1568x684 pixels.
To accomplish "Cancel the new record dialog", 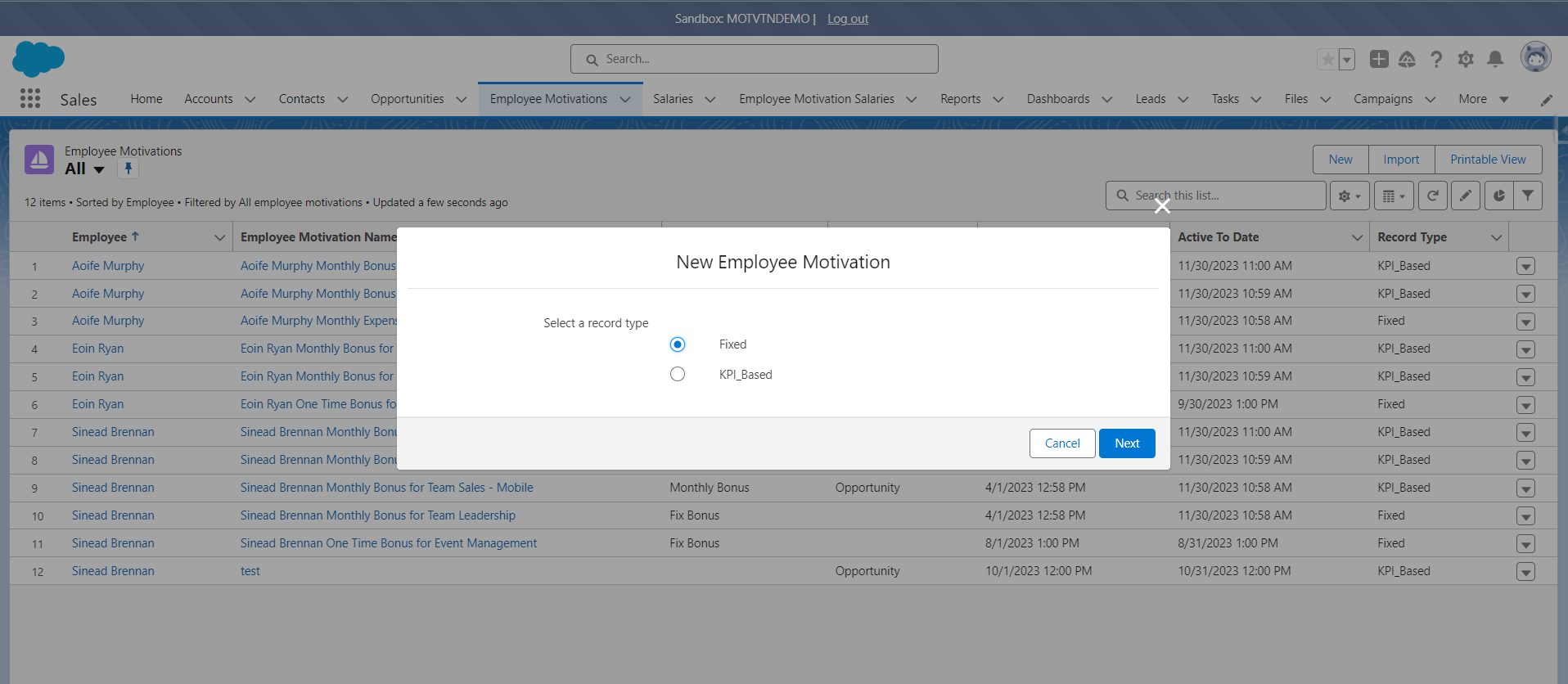I will pyautogui.click(x=1062, y=443).
